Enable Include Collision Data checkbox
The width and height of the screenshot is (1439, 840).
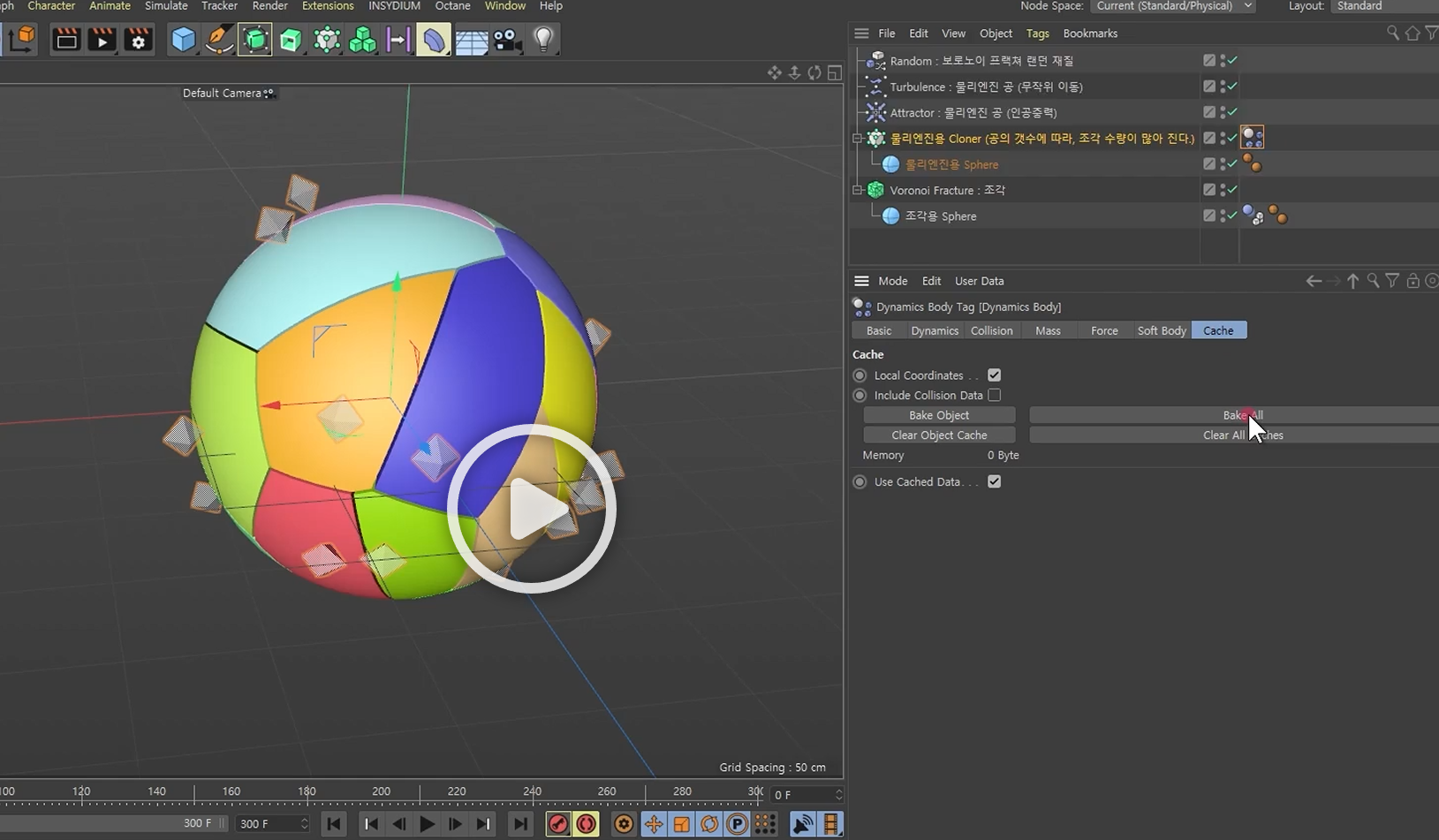click(995, 395)
